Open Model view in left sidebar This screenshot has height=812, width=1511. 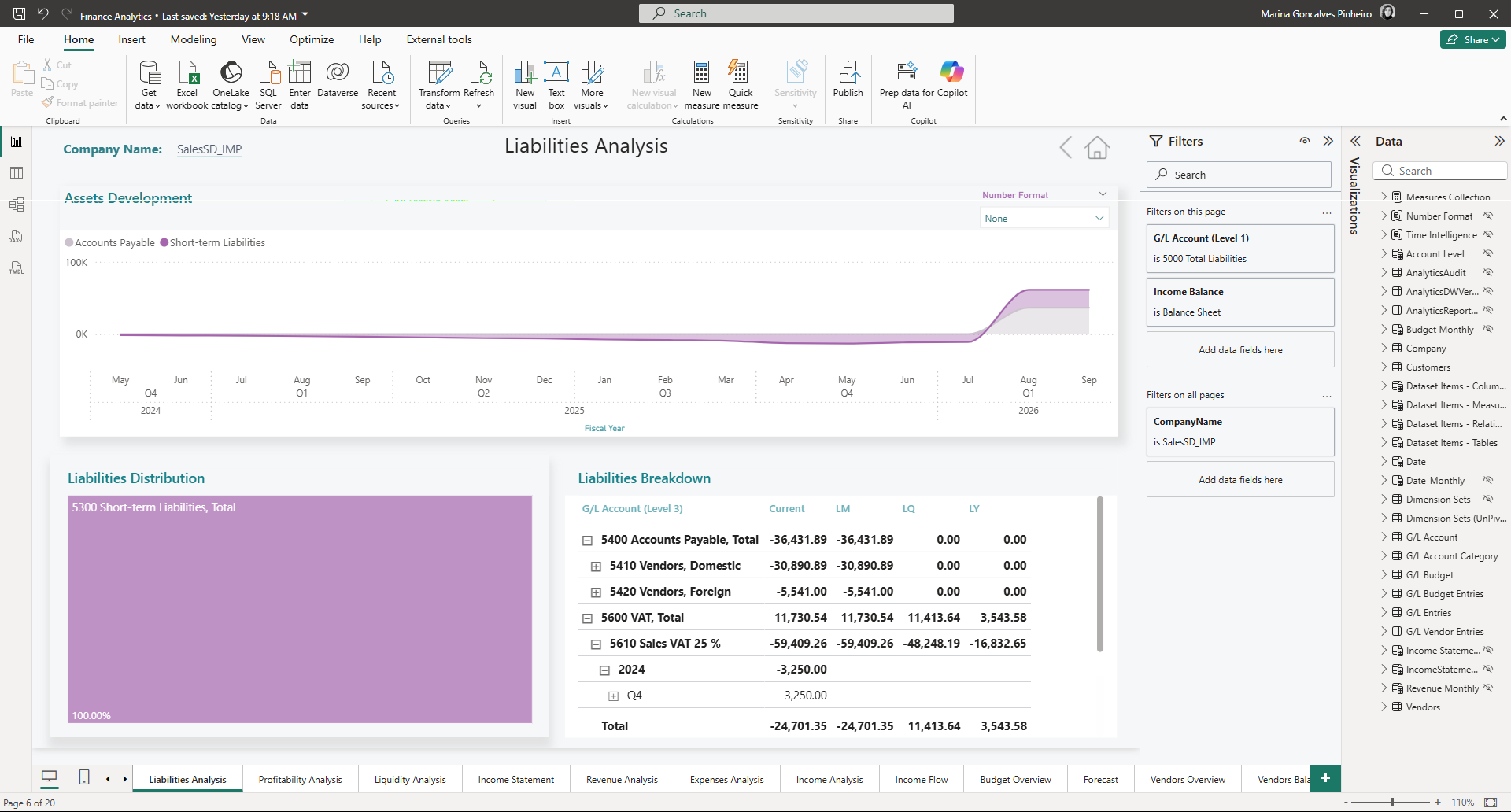(x=17, y=205)
